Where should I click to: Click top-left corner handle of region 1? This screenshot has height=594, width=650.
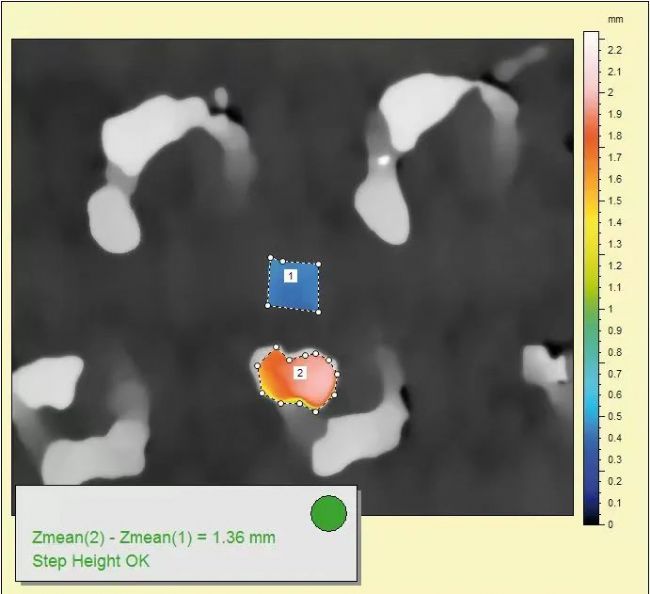270,258
